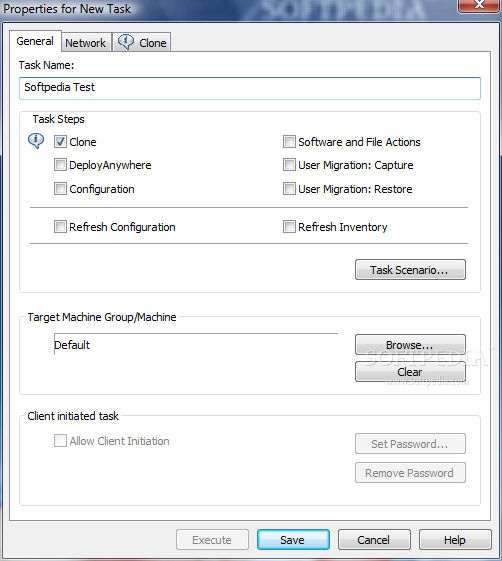
Task: Toggle Refresh Inventory checkbox
Action: [289, 226]
